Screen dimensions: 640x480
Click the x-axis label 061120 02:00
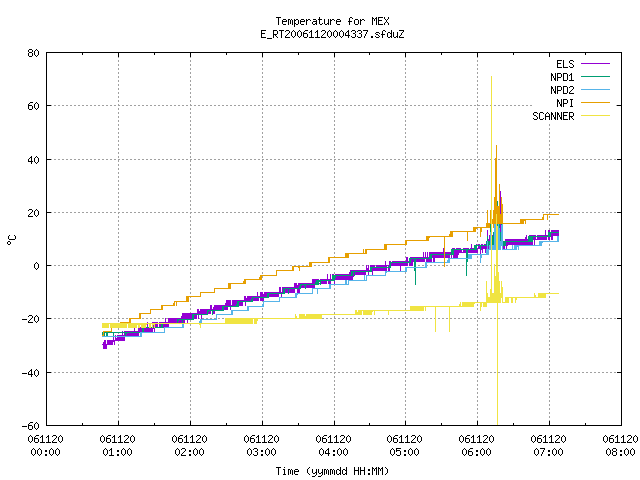(x=189, y=446)
